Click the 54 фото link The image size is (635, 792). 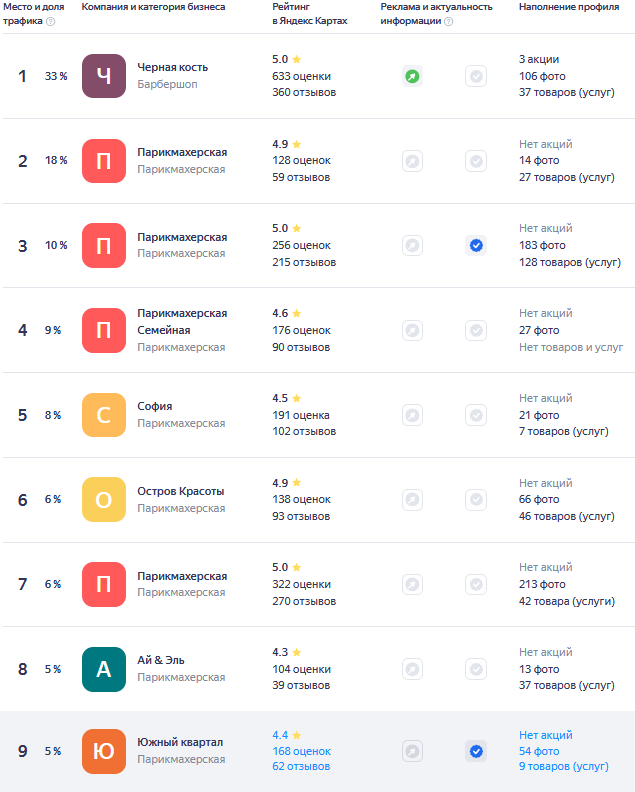pos(539,751)
